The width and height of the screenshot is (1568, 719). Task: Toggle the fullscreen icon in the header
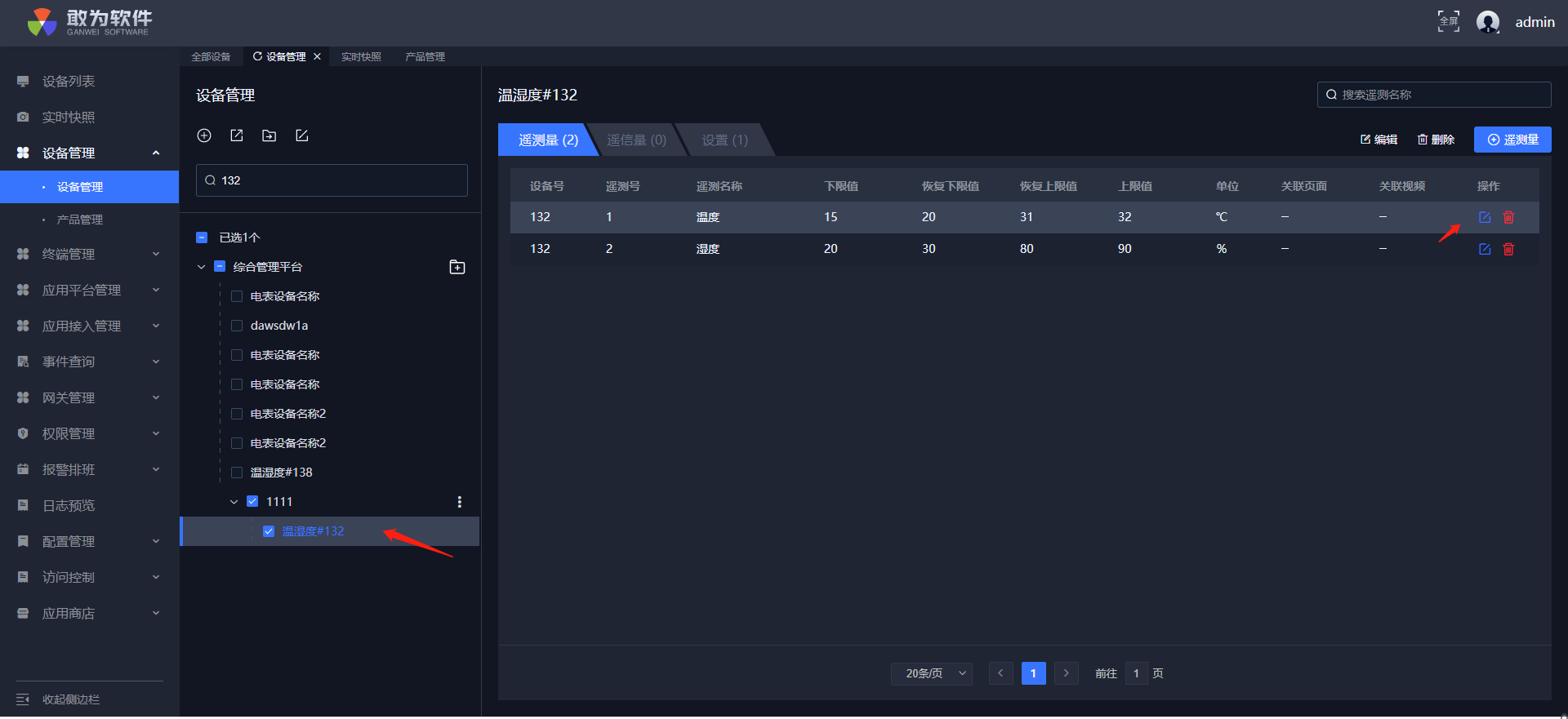click(1449, 22)
